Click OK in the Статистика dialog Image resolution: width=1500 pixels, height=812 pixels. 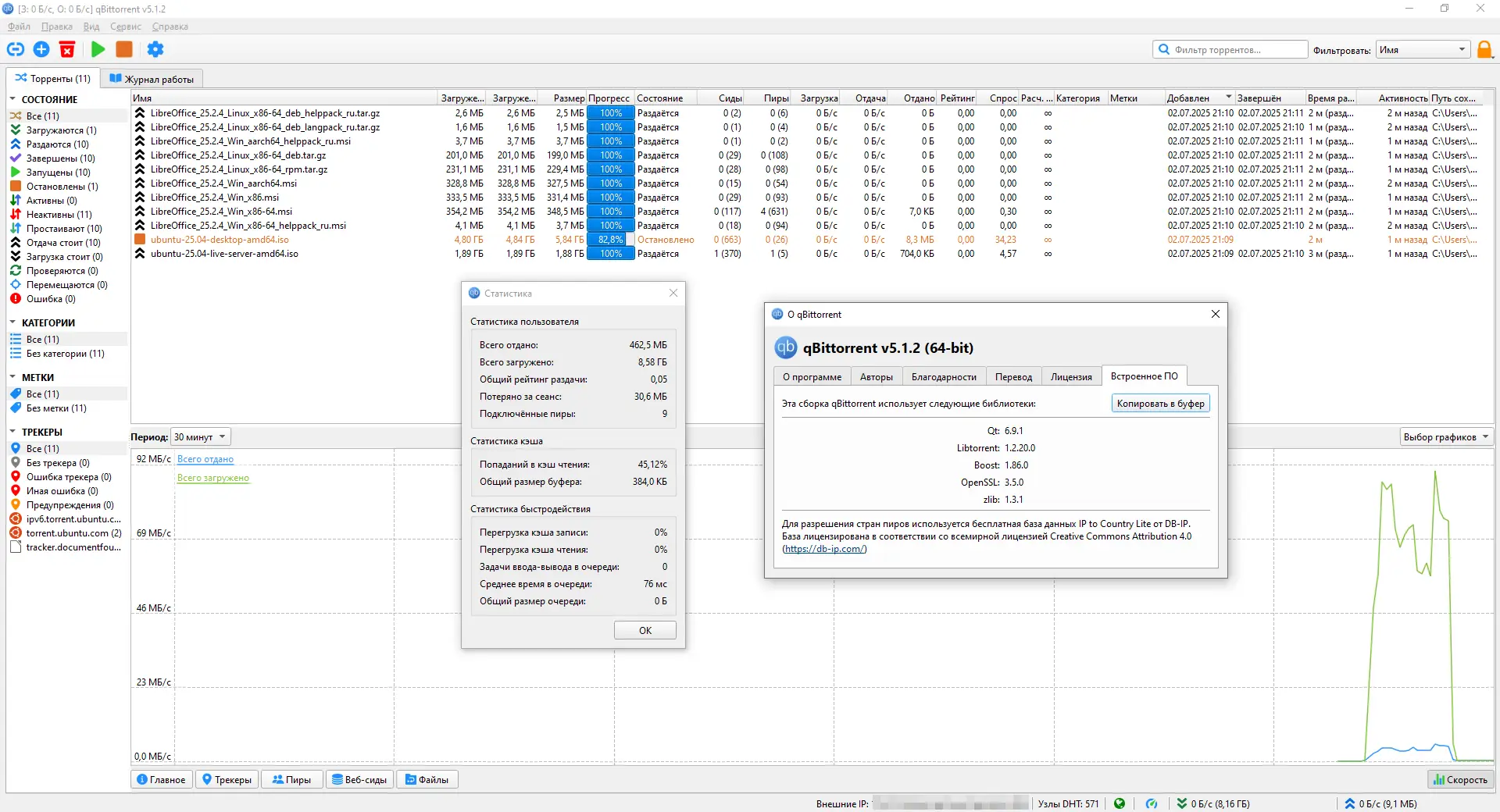[645, 631]
